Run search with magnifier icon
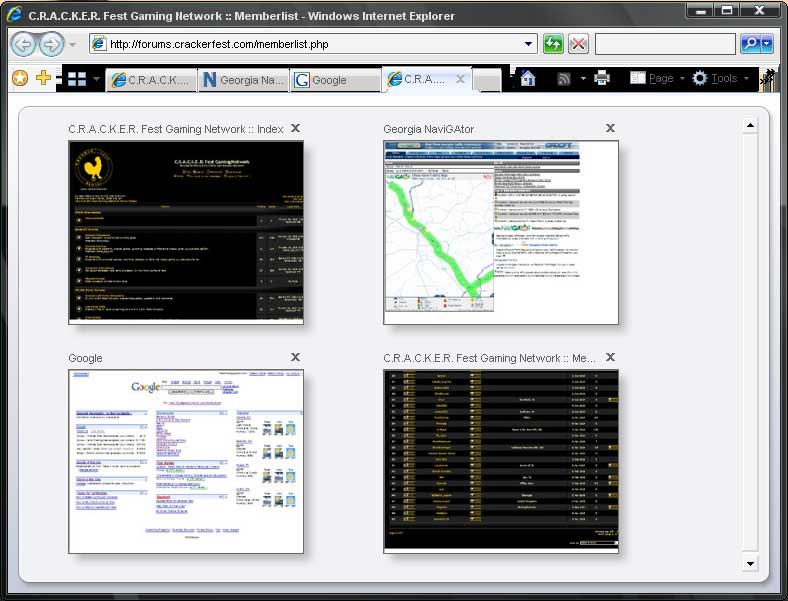Image resolution: width=788 pixels, height=601 pixels. [750, 44]
